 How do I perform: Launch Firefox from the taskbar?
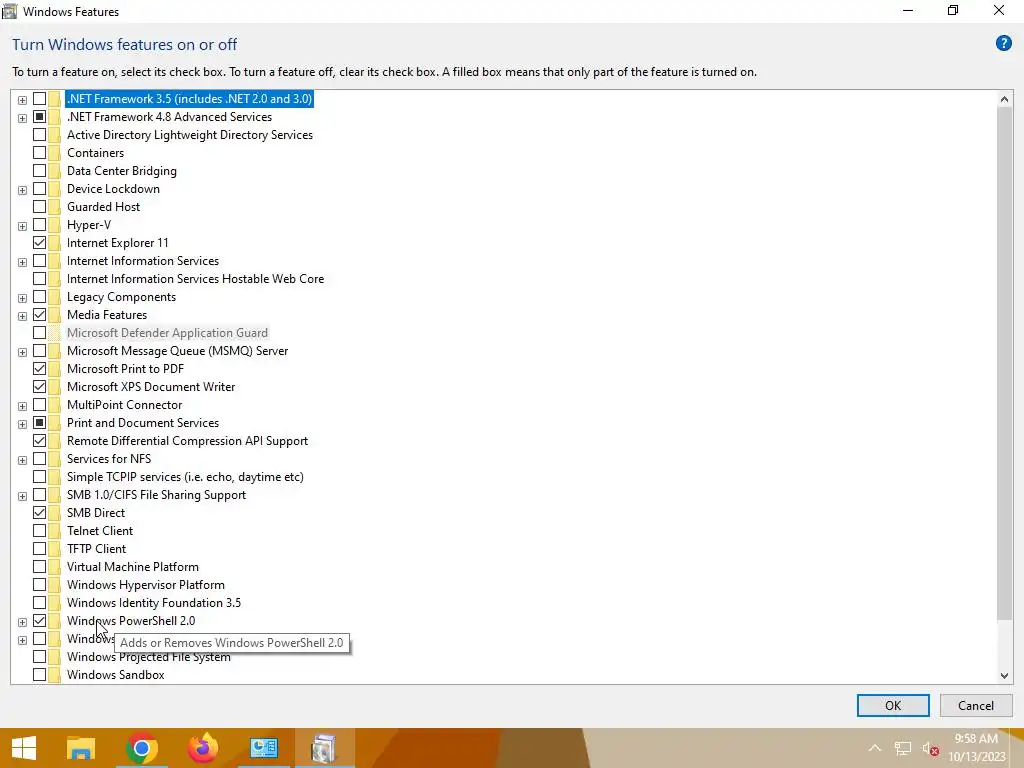coord(202,748)
